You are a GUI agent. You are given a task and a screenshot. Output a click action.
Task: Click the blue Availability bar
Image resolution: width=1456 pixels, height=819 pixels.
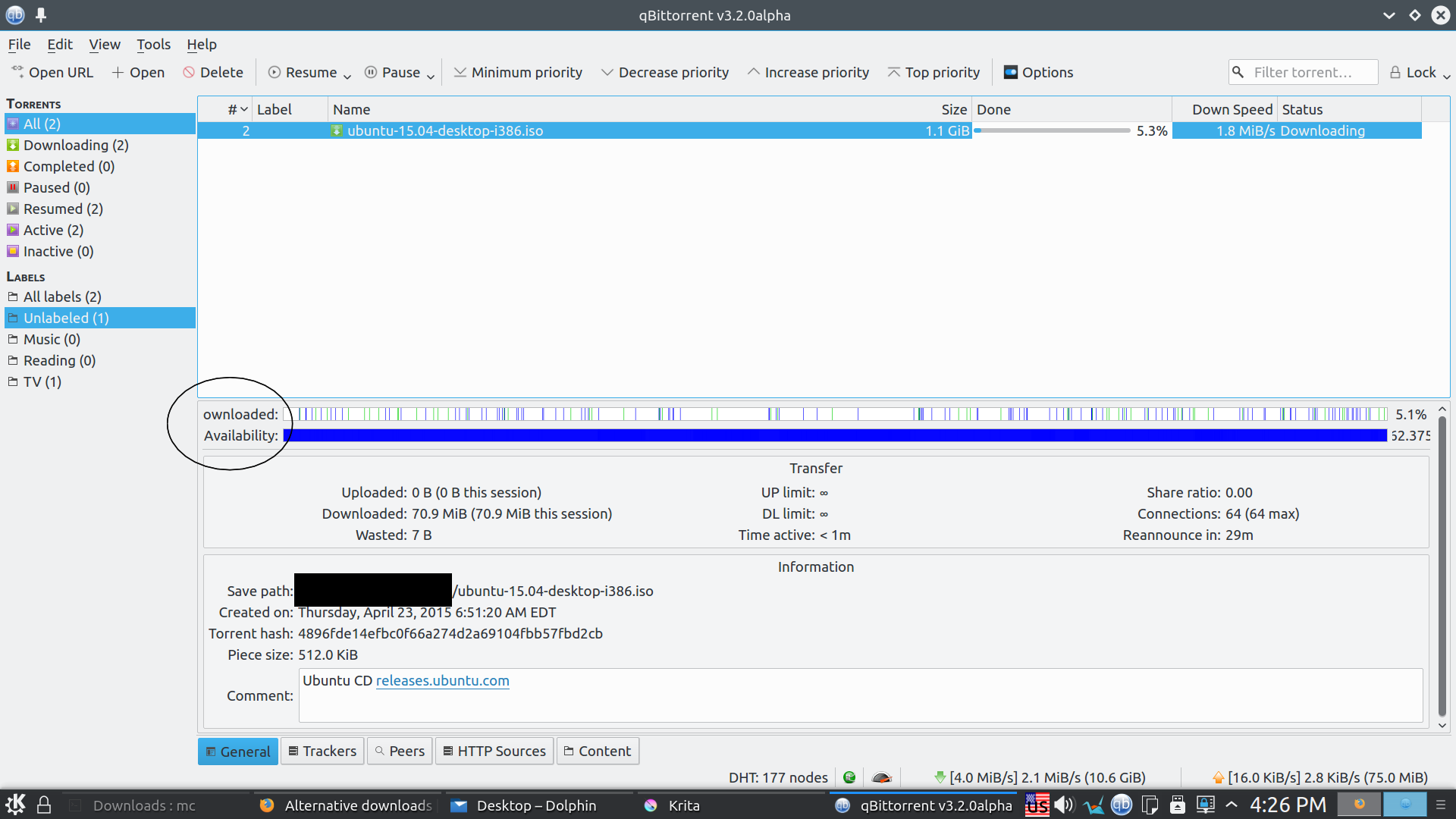click(x=835, y=435)
